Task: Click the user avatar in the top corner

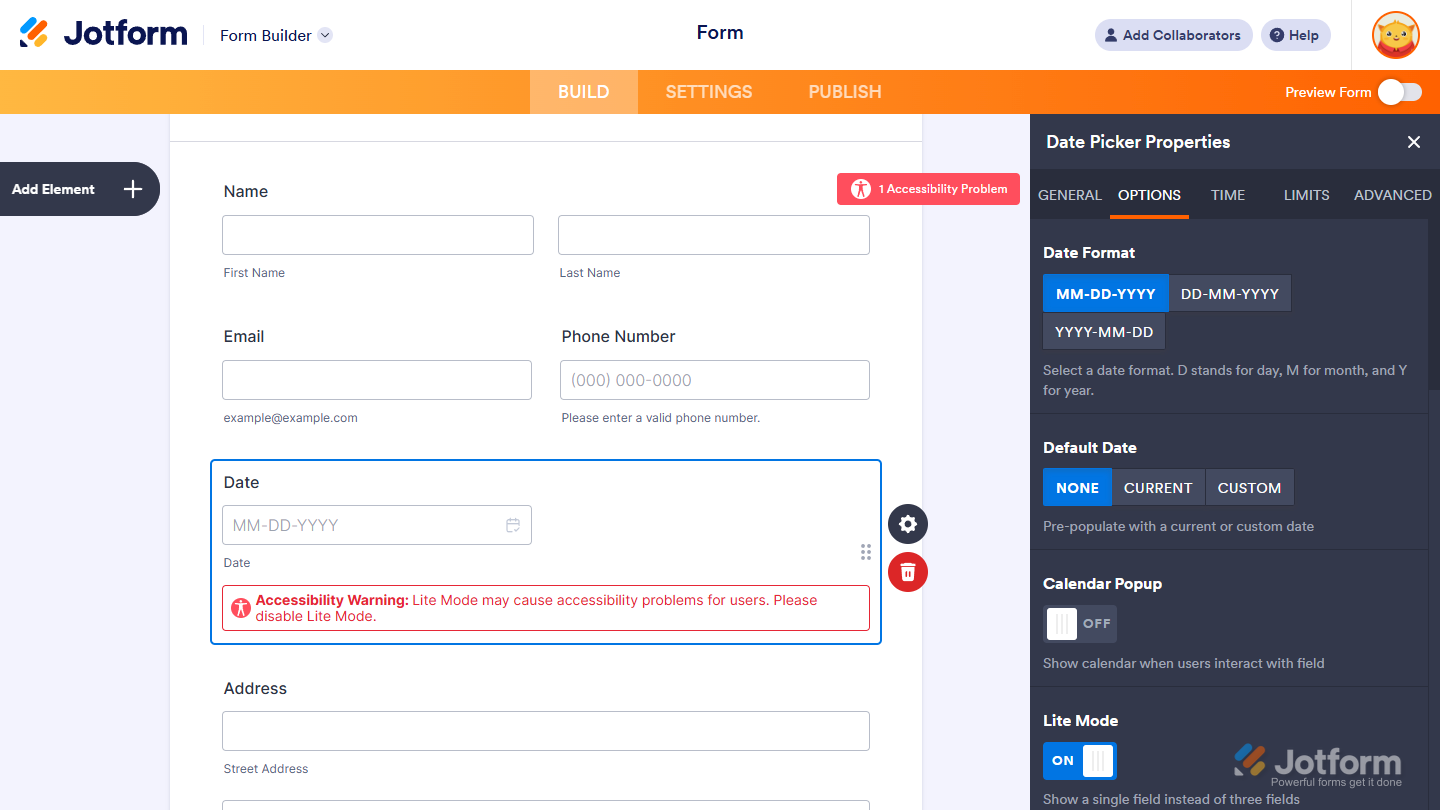Action: coord(1395,35)
